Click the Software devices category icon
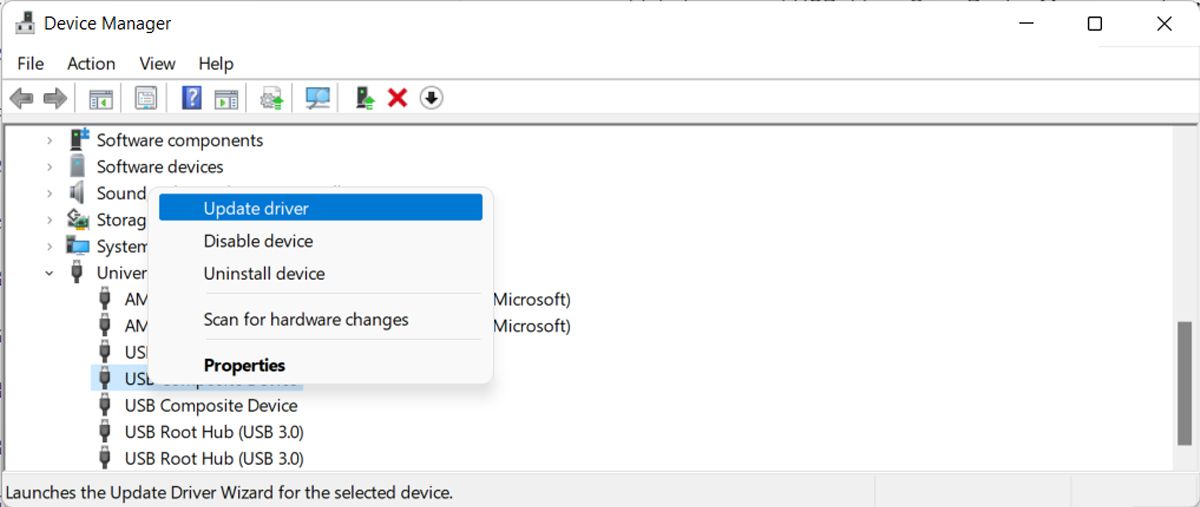This screenshot has width=1200, height=507. click(78, 166)
